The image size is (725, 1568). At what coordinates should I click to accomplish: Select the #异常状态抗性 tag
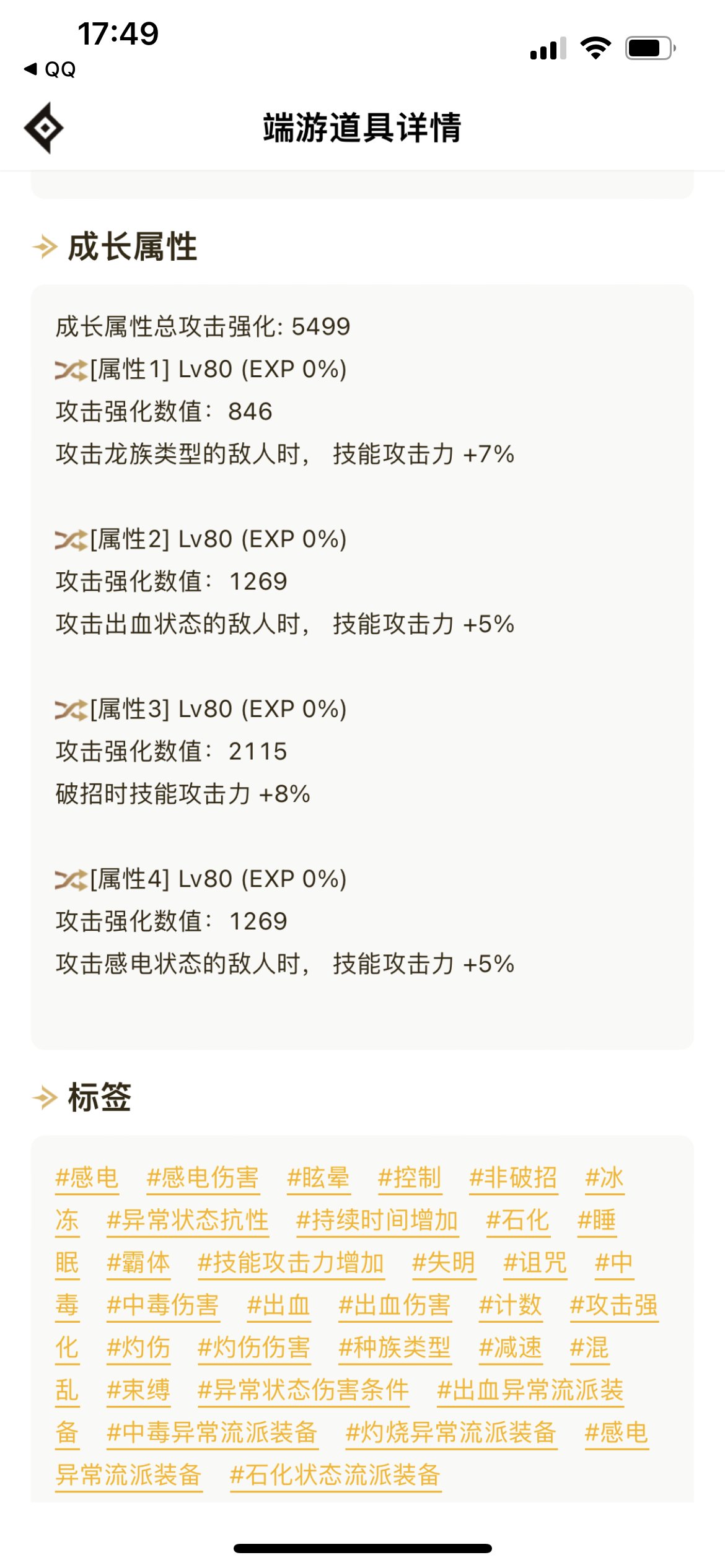point(188,1221)
